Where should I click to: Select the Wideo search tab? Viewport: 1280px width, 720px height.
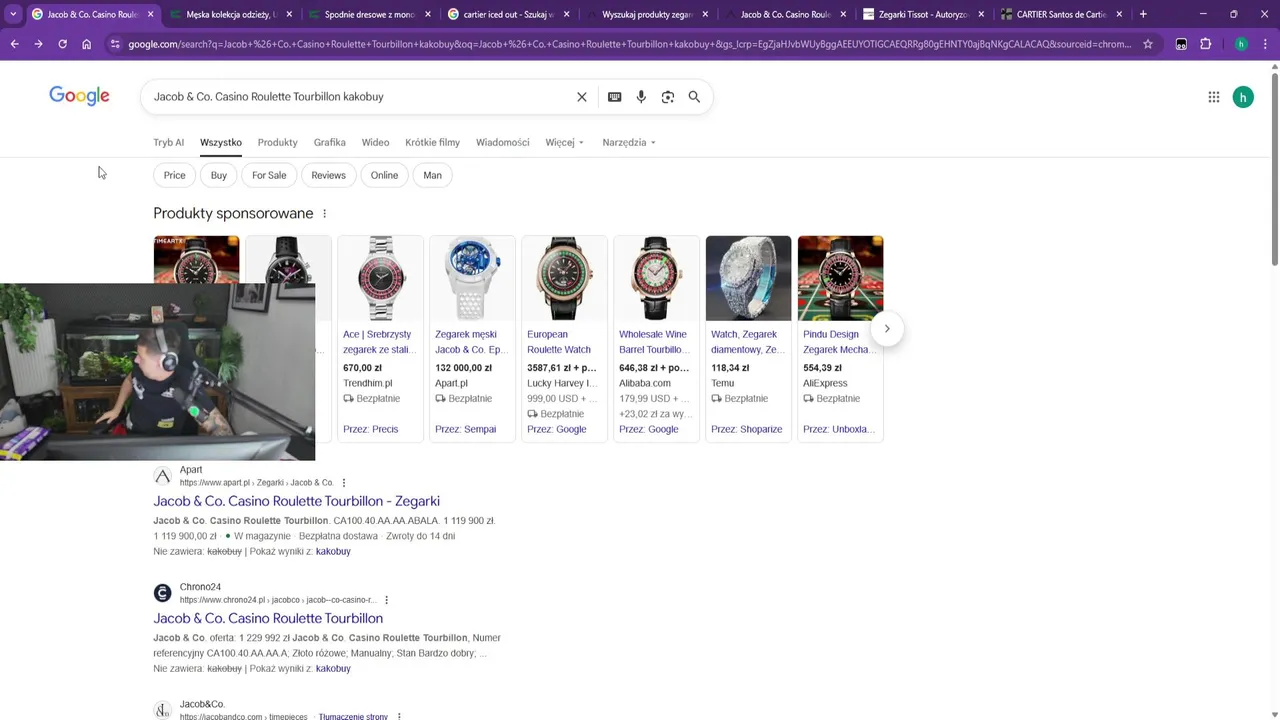tap(375, 142)
